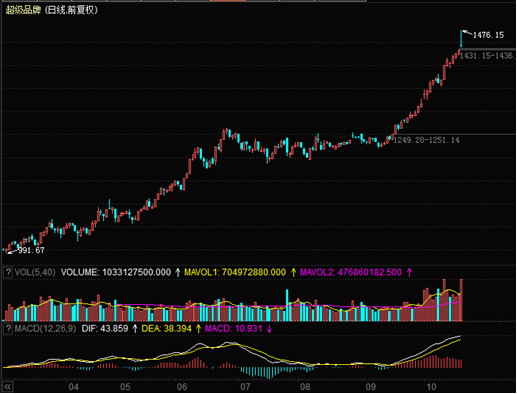Click the MACD(12,26,9) indicator label
Screen dimensions: 517x394
pos(45,329)
